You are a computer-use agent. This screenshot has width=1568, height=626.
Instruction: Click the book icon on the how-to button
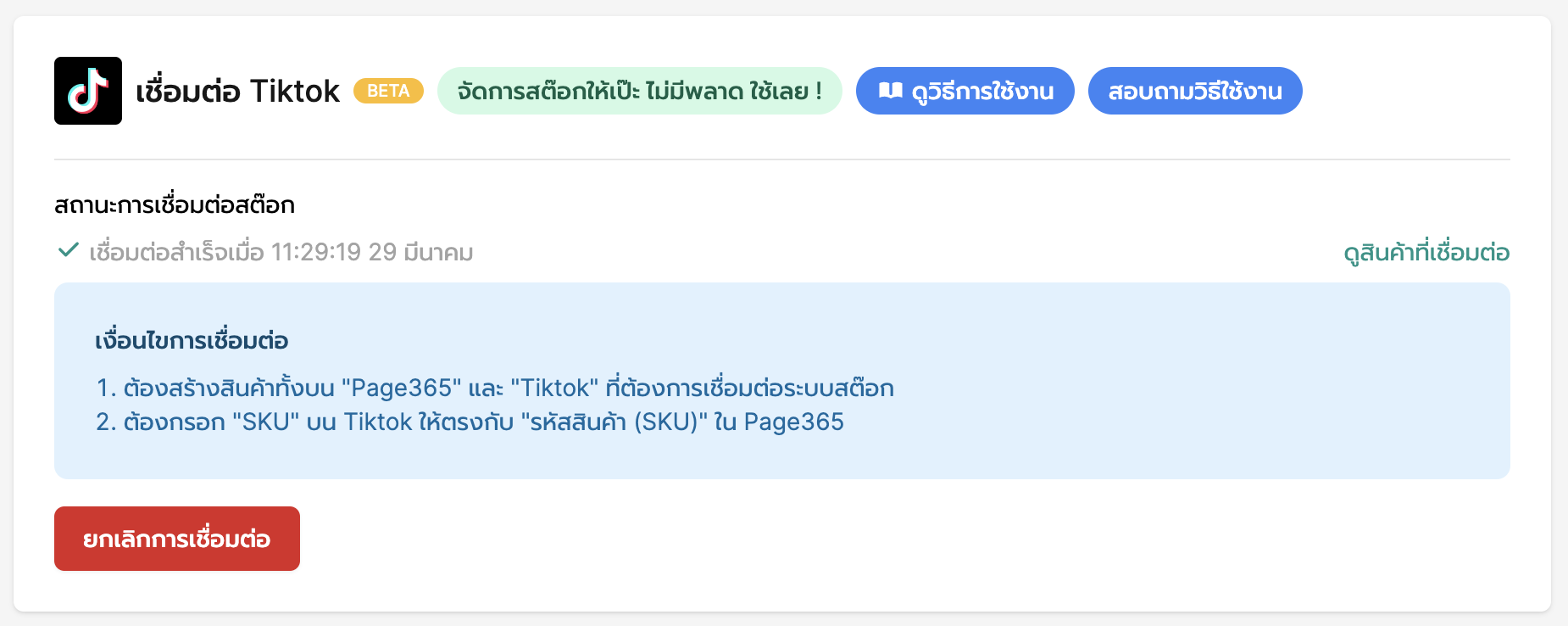point(890,91)
